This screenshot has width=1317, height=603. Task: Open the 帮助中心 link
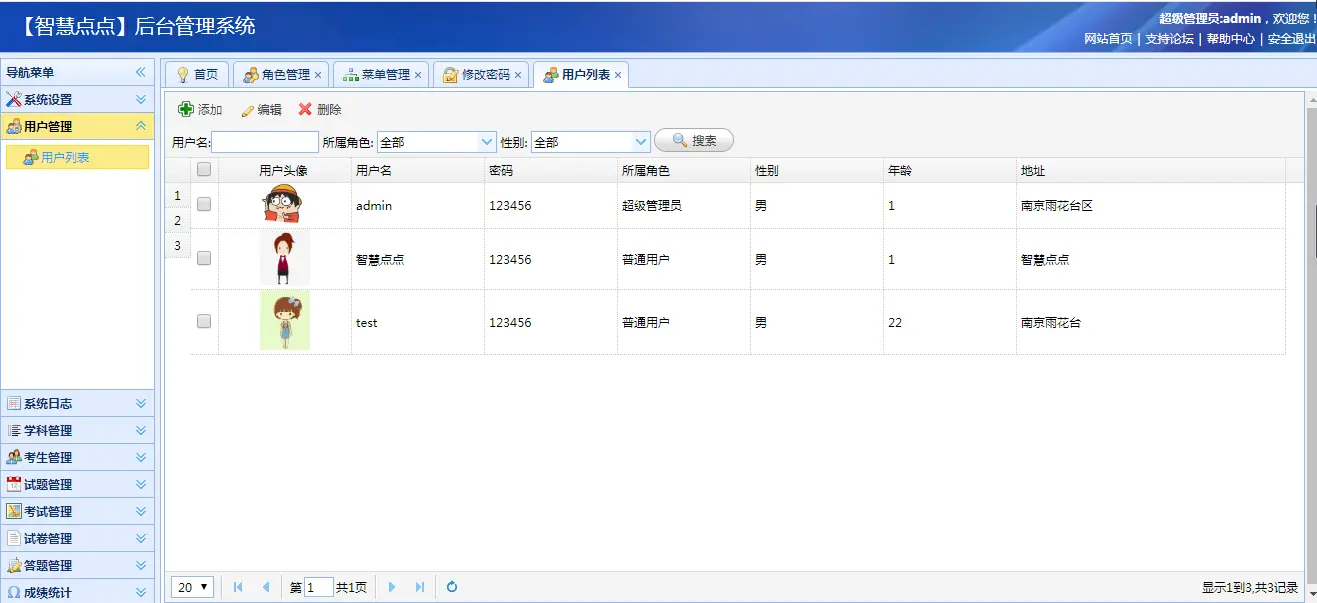1230,39
